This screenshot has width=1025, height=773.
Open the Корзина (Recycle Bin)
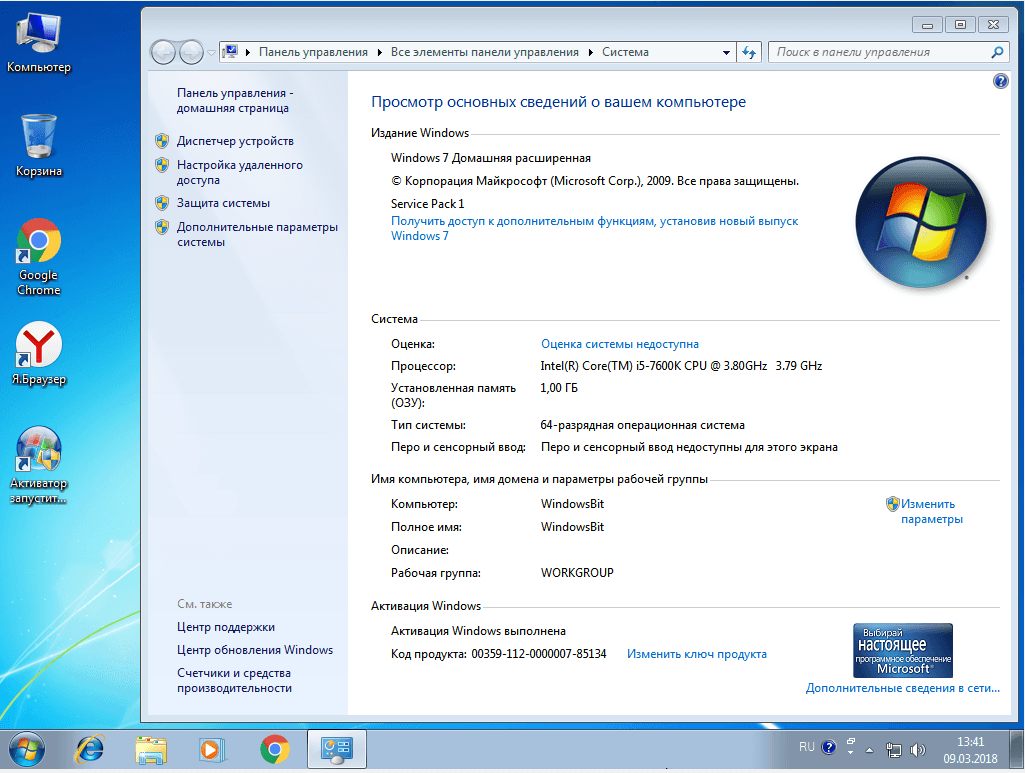38,138
